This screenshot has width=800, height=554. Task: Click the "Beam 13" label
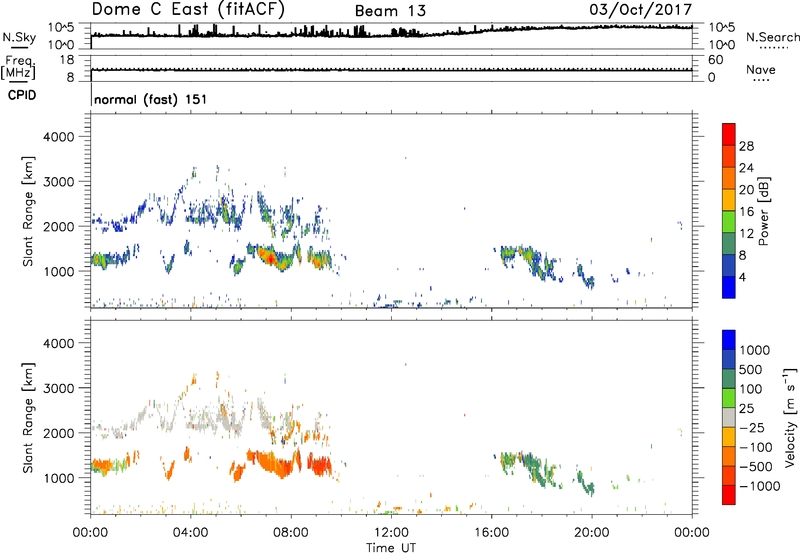390,11
